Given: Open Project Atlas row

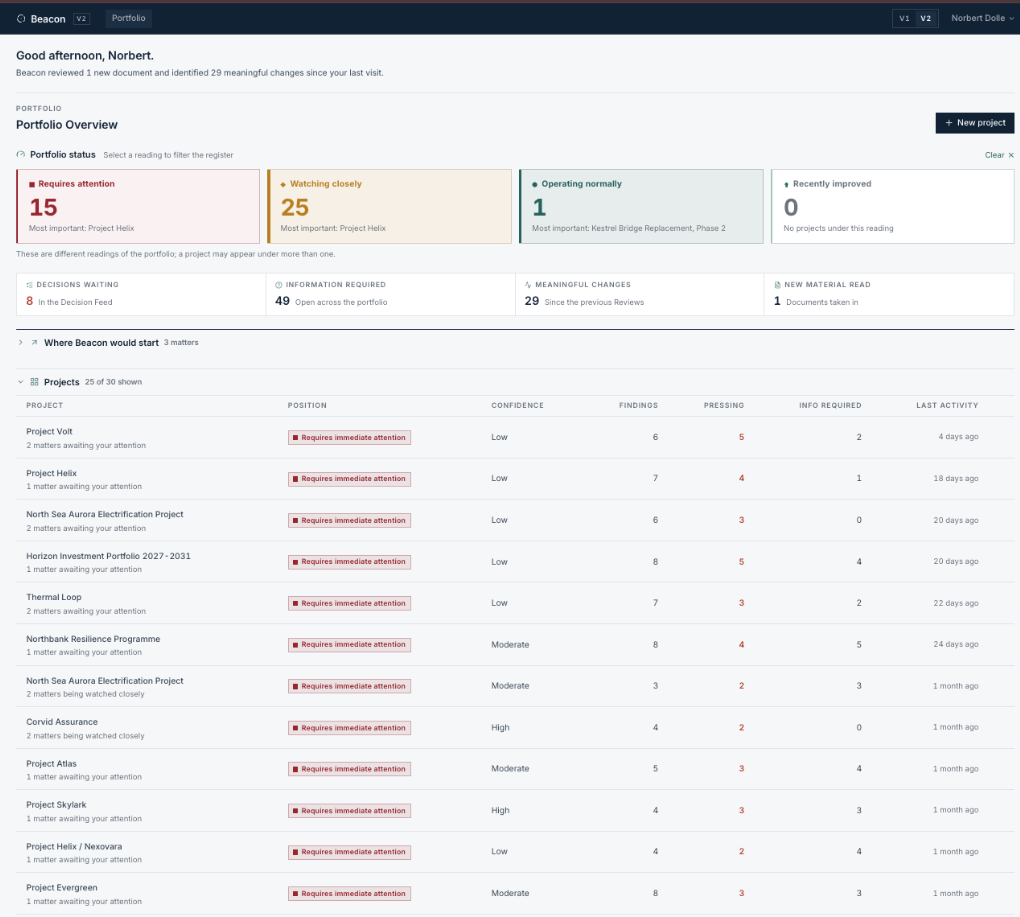Looking at the screenshot, I should pyautogui.click(x=515, y=769).
